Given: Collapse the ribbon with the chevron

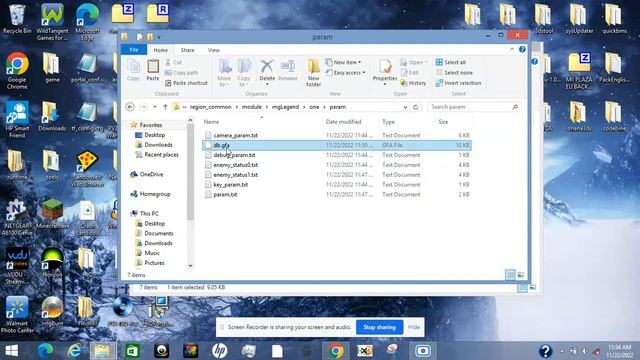Looking at the screenshot, I should 512,49.
